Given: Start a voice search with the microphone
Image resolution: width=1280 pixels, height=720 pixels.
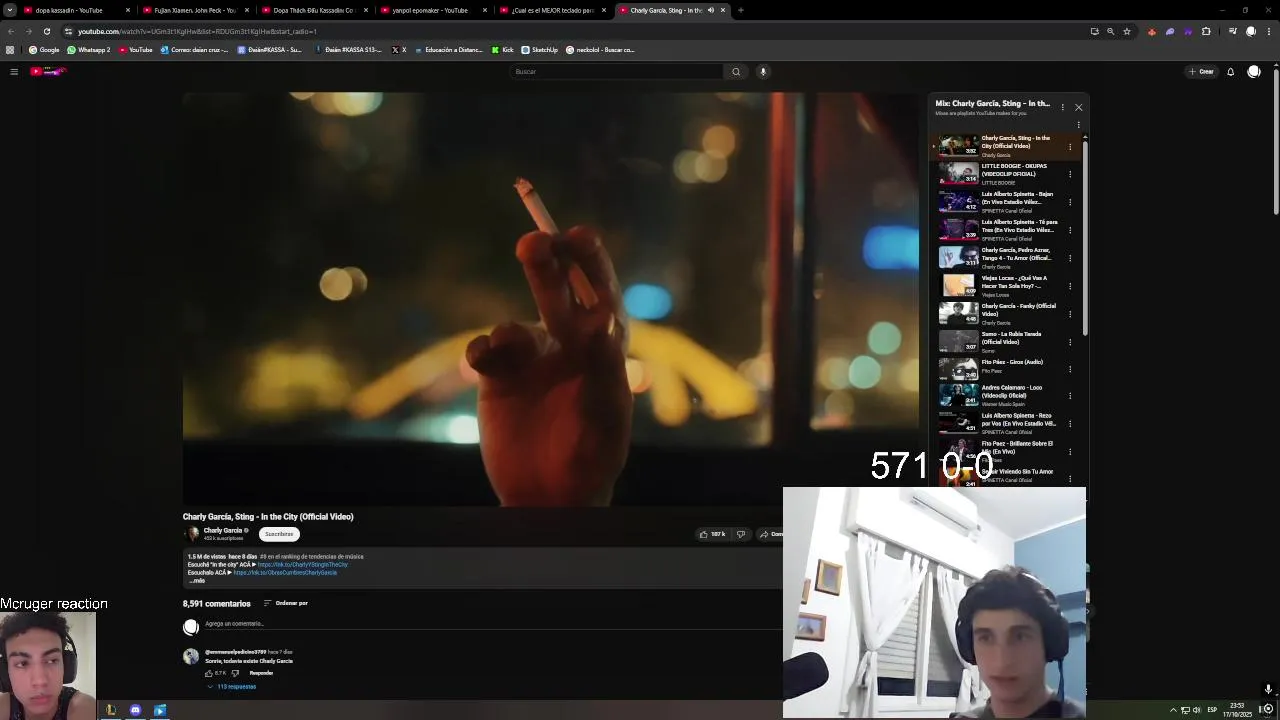Looking at the screenshot, I should click(763, 71).
